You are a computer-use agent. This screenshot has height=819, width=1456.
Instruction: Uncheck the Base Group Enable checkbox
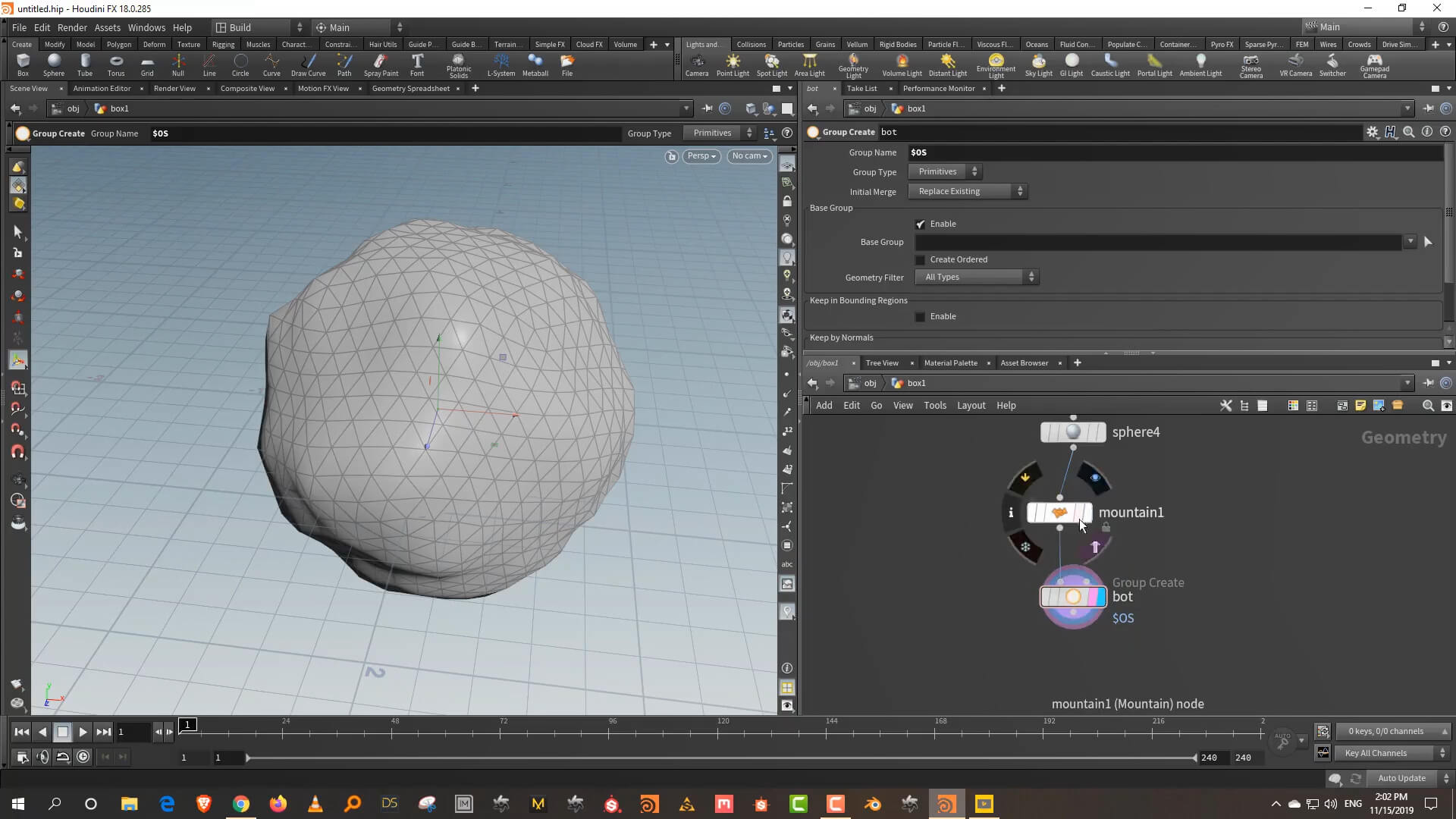click(x=921, y=224)
